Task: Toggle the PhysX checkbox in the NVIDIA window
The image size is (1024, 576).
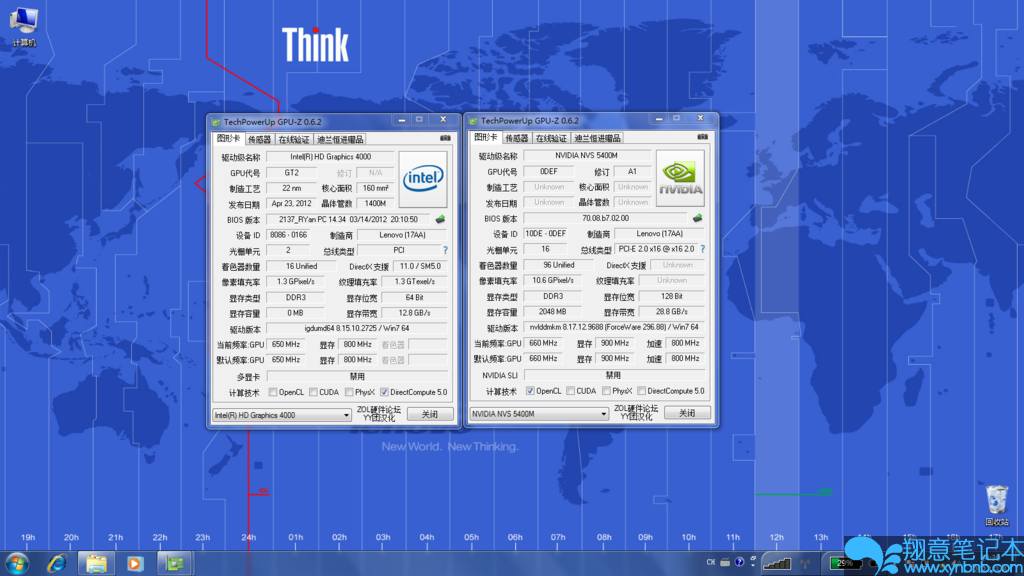Action: (x=607, y=391)
